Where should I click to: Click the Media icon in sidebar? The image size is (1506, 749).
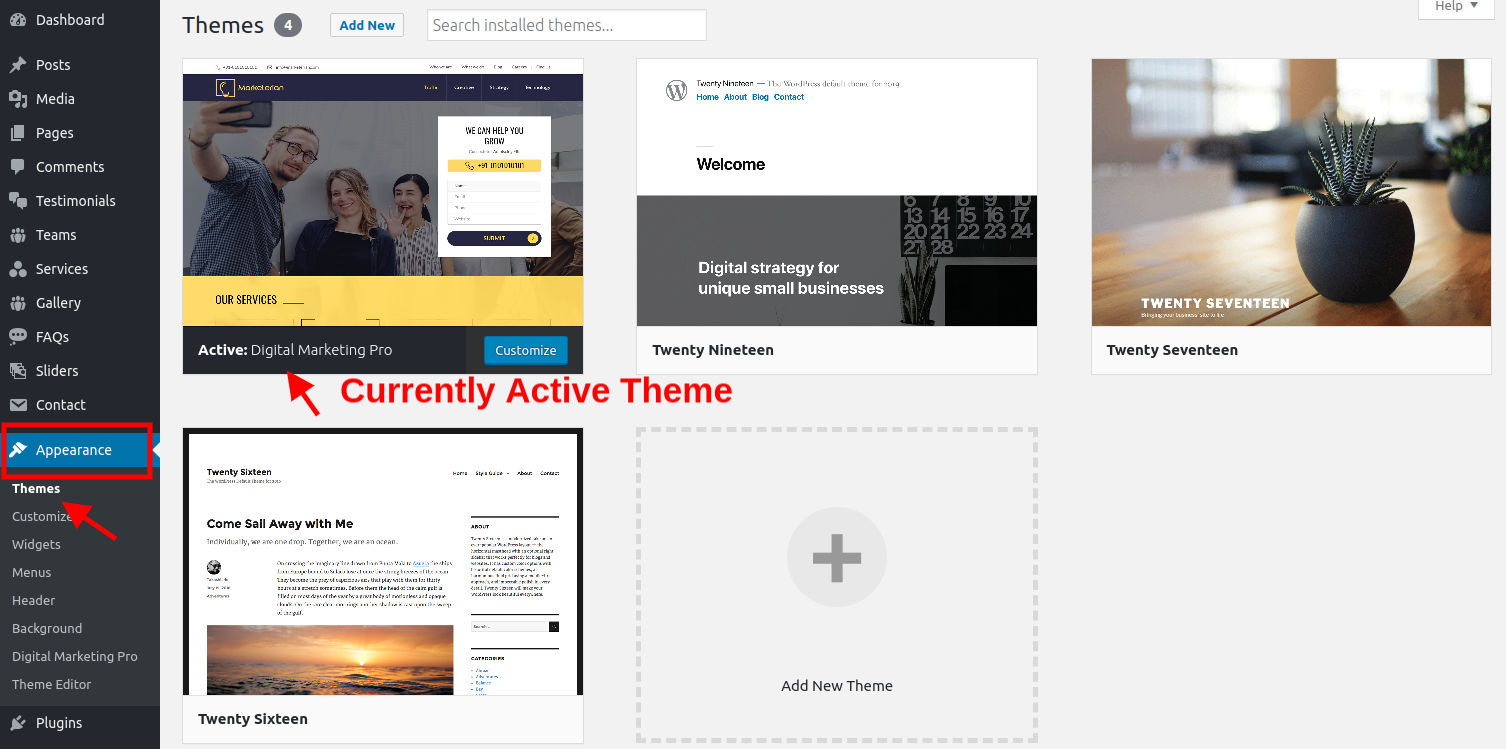[x=18, y=99]
